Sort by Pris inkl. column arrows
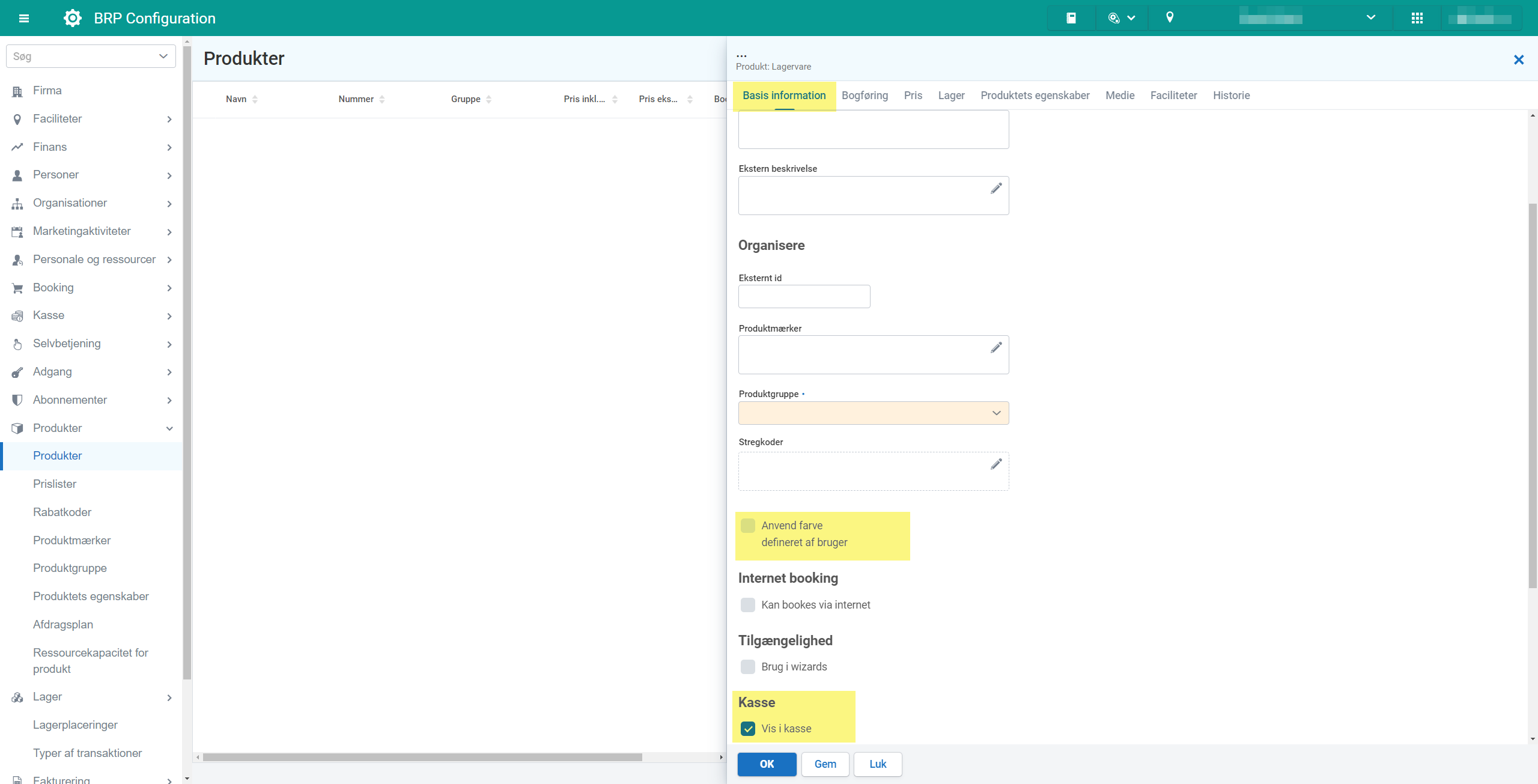Viewport: 1538px width, 784px height. (x=615, y=100)
